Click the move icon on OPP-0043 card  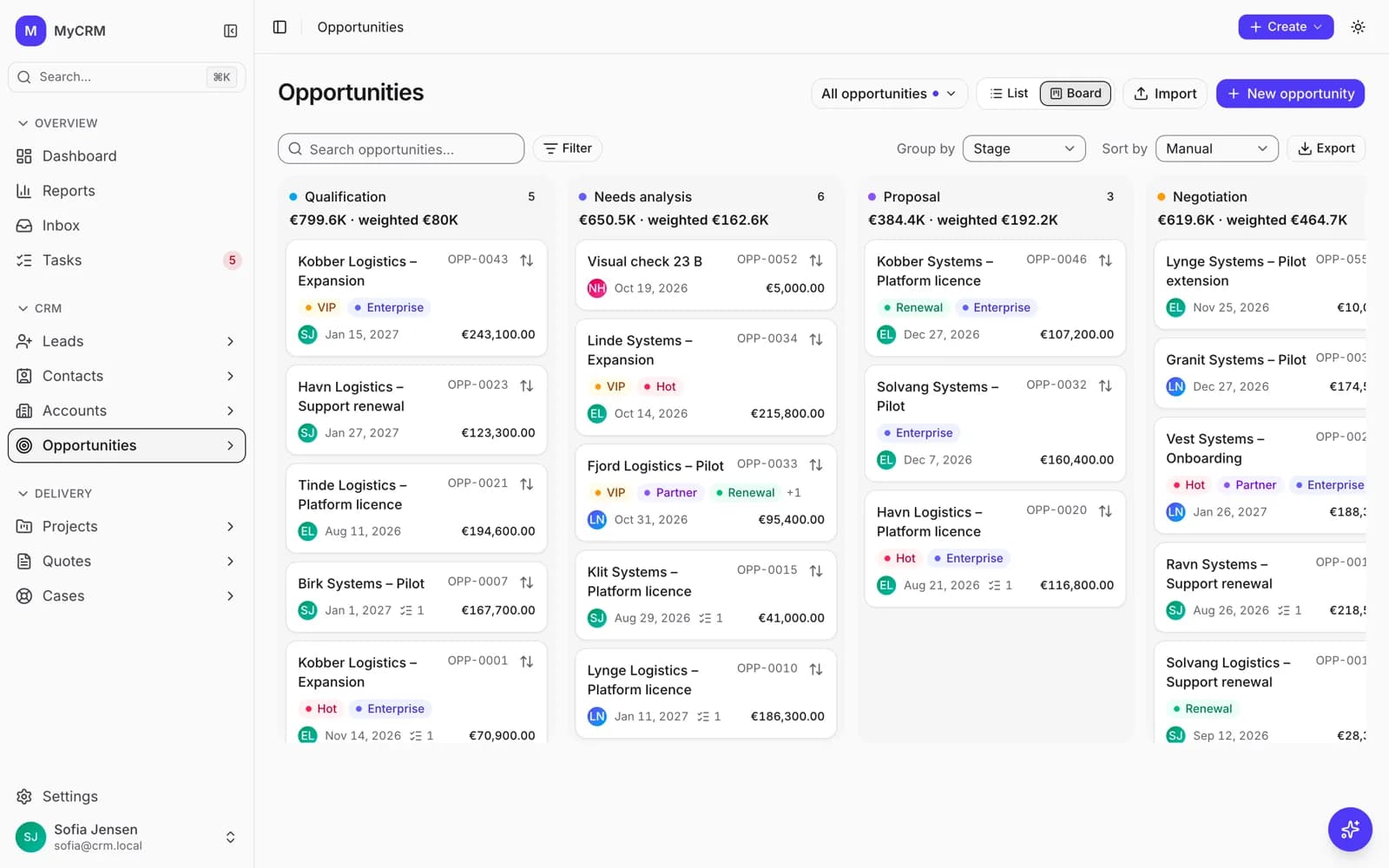pos(527,260)
